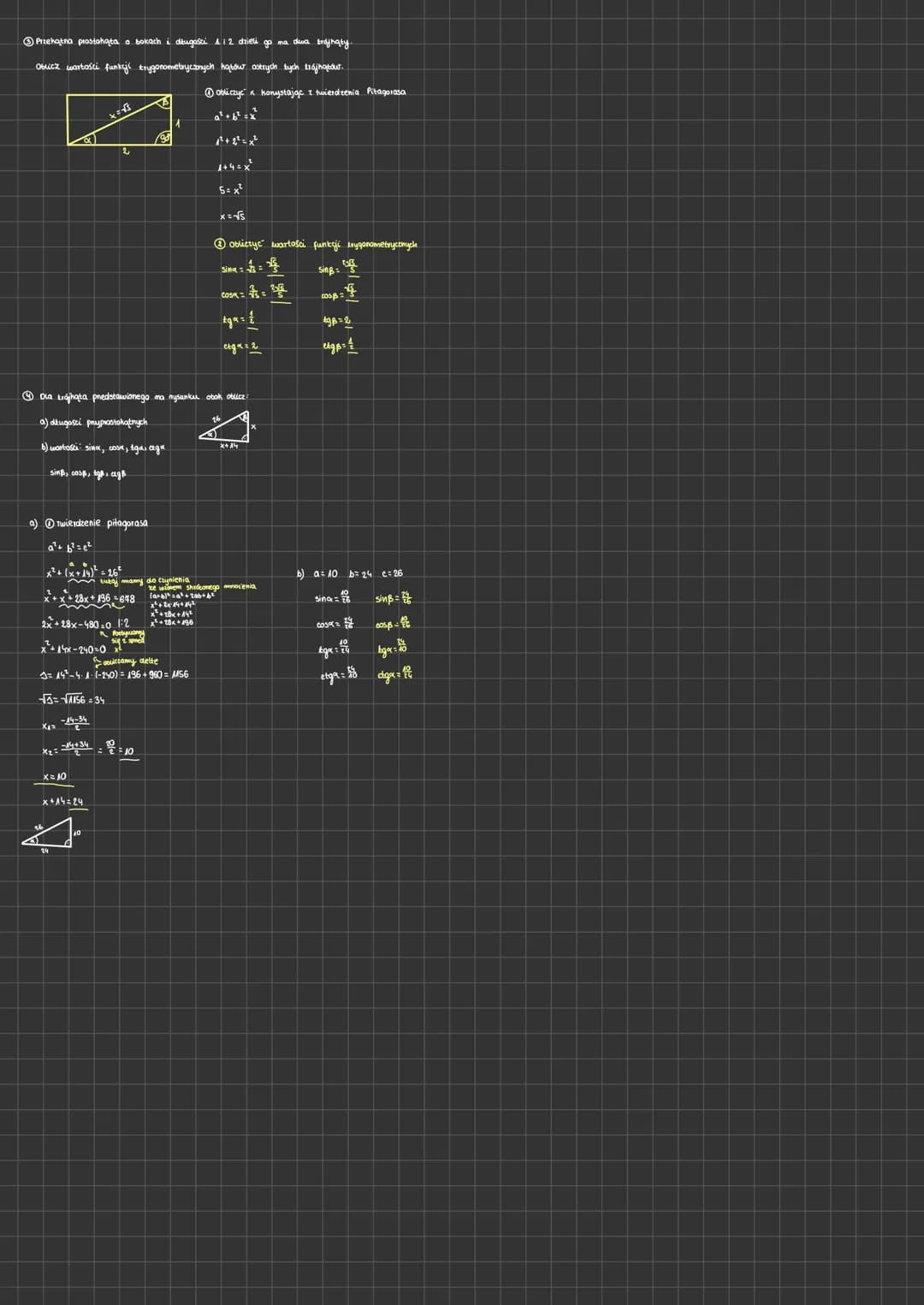Image resolution: width=924 pixels, height=1305 pixels.
Task: Select the heading 'Obliczyć wartości funkcji trygonometrycznych'
Action: point(316,245)
